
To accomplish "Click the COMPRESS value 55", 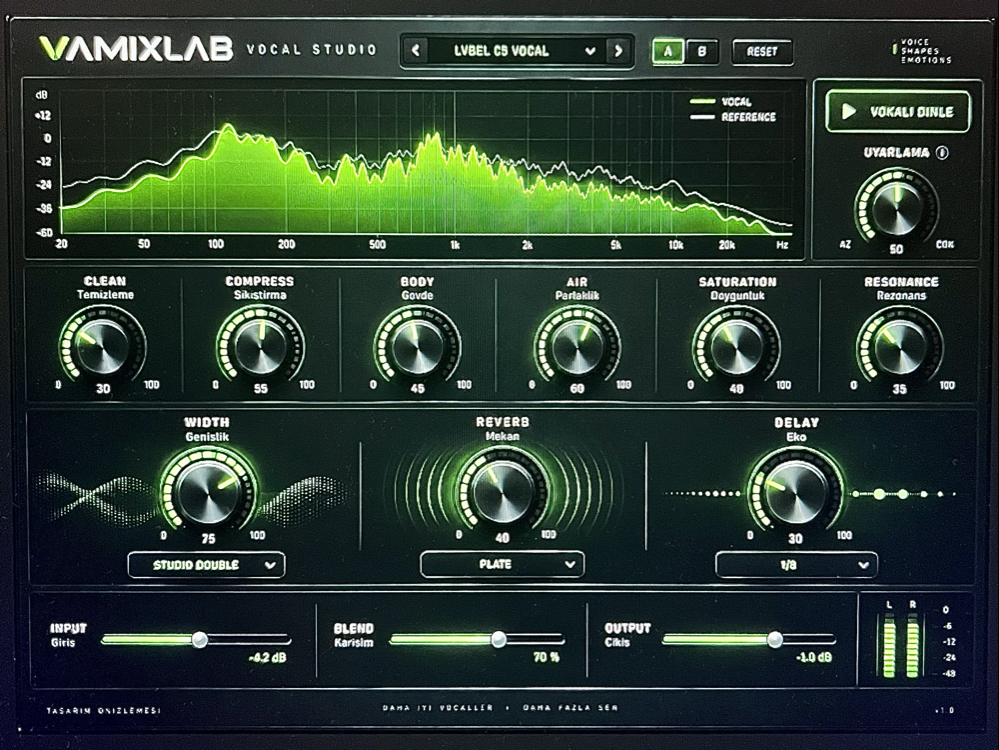I will [x=261, y=389].
